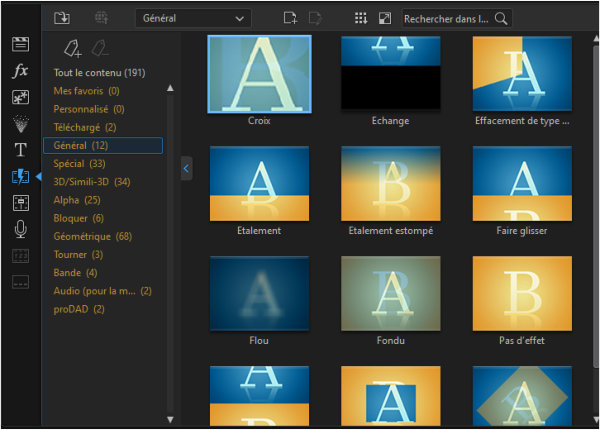Click the create new transition icon
This screenshot has width=600, height=430.
click(290, 17)
